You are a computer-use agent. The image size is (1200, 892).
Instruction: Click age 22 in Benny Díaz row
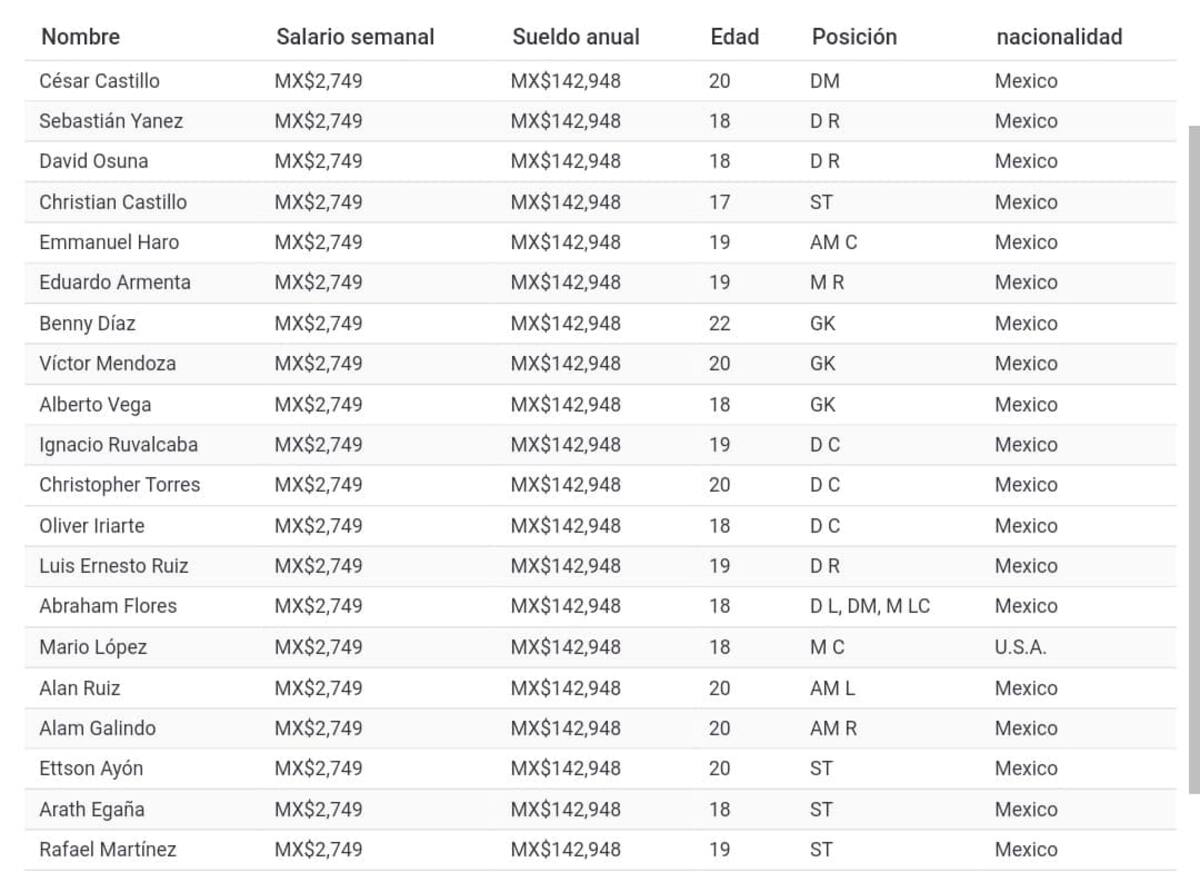tap(719, 323)
